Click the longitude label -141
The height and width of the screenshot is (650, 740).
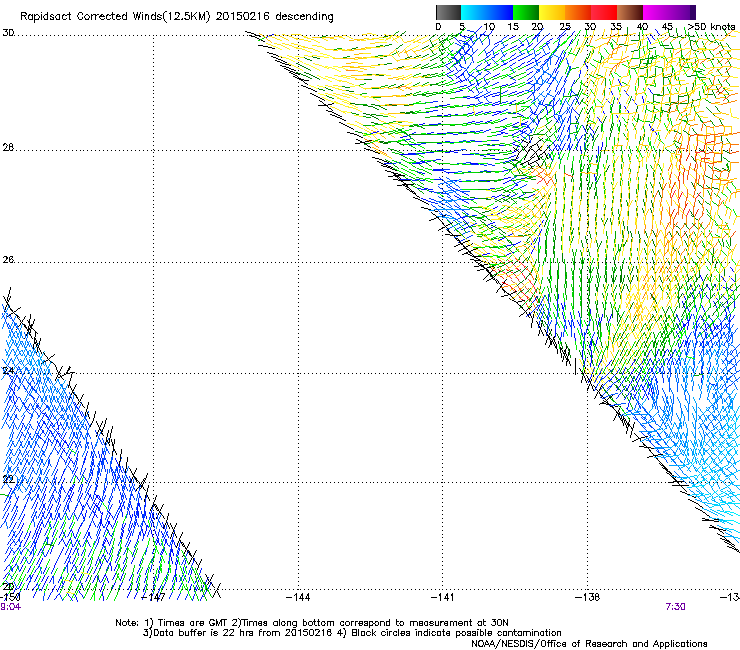[443, 598]
